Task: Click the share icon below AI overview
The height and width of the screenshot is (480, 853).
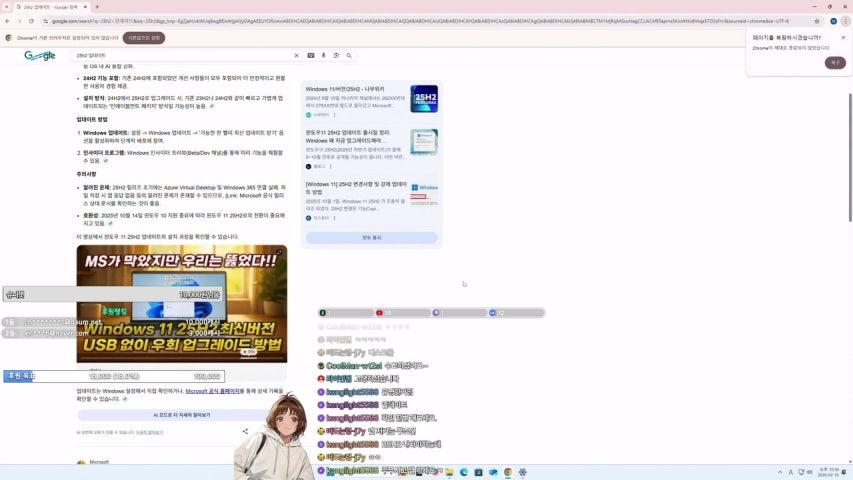Action: [245, 431]
